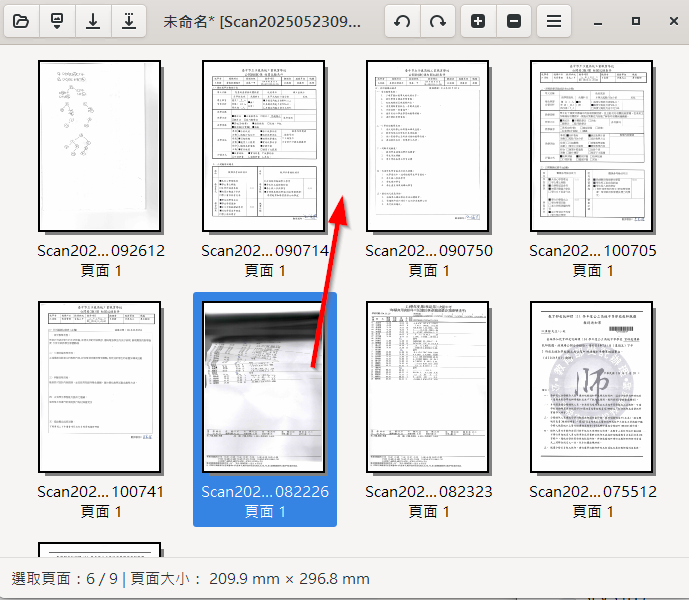Select the Scan202...090750 page thumbnail

click(x=428, y=146)
